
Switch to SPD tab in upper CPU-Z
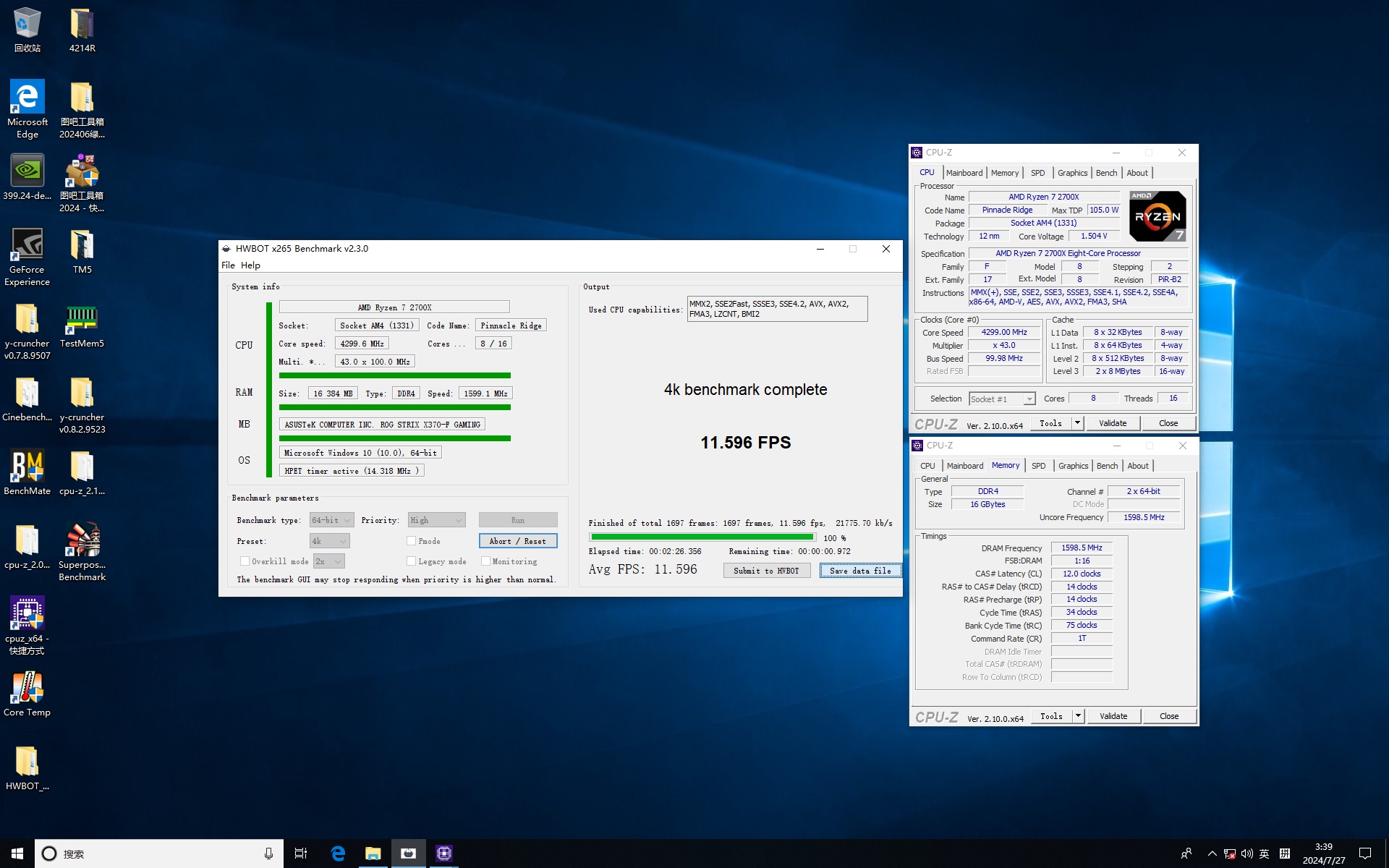1037,173
